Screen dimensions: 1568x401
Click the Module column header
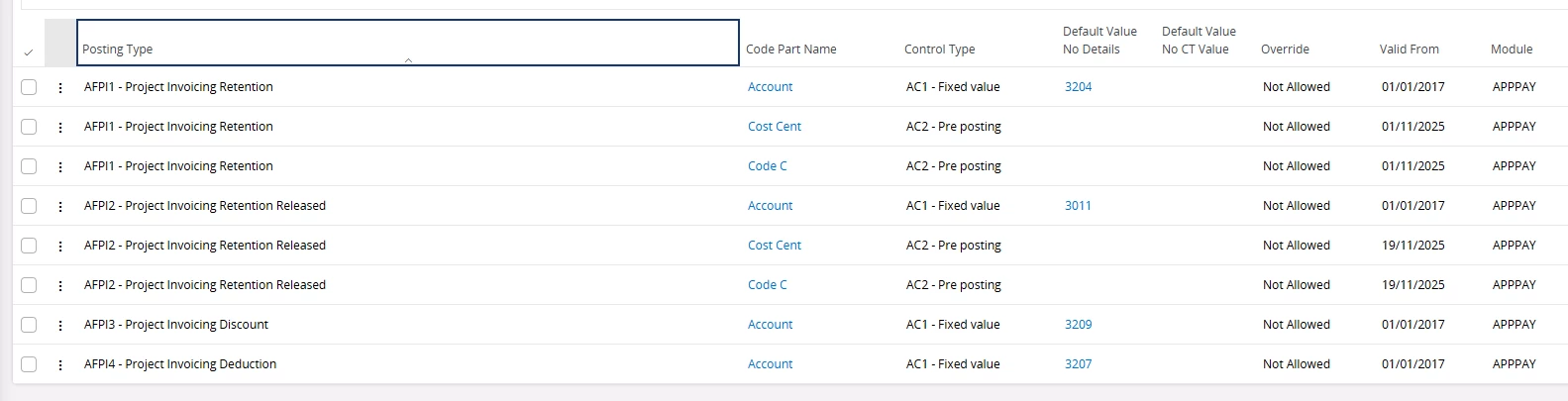point(1511,50)
